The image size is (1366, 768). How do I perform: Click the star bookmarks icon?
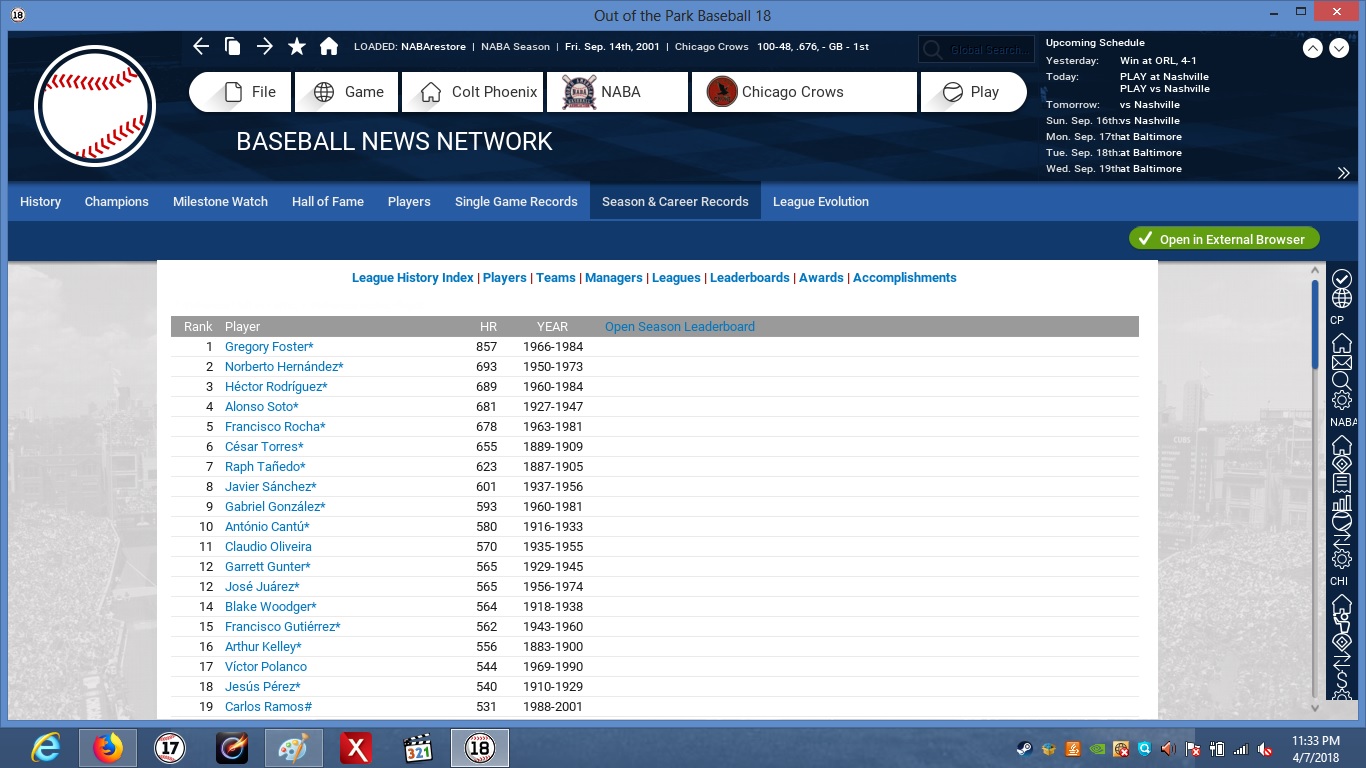click(x=297, y=46)
